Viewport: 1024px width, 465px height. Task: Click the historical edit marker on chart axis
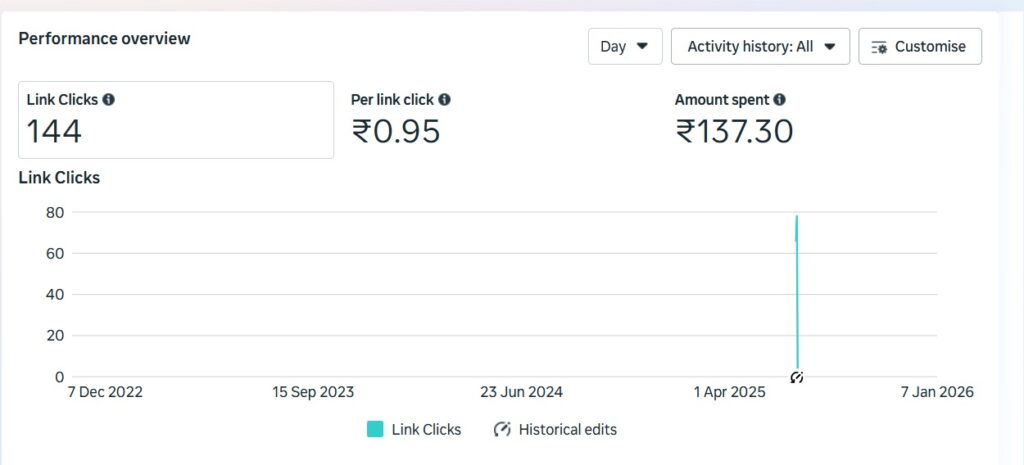point(797,377)
